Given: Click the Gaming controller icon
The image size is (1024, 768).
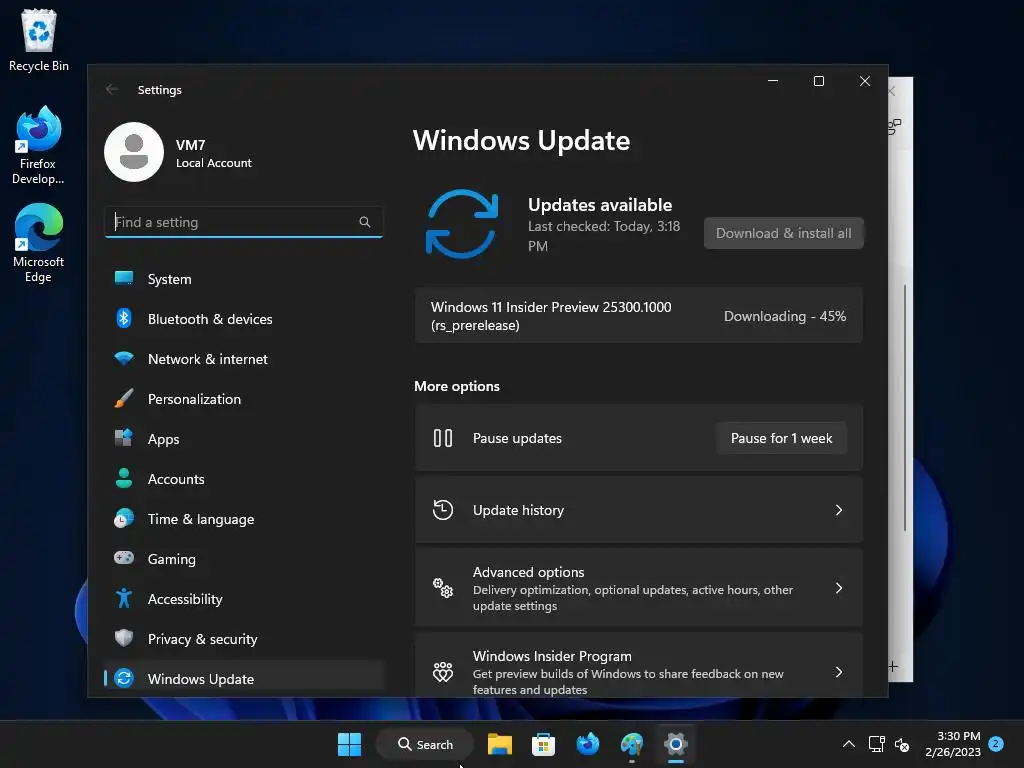Looking at the screenshot, I should (x=123, y=558).
